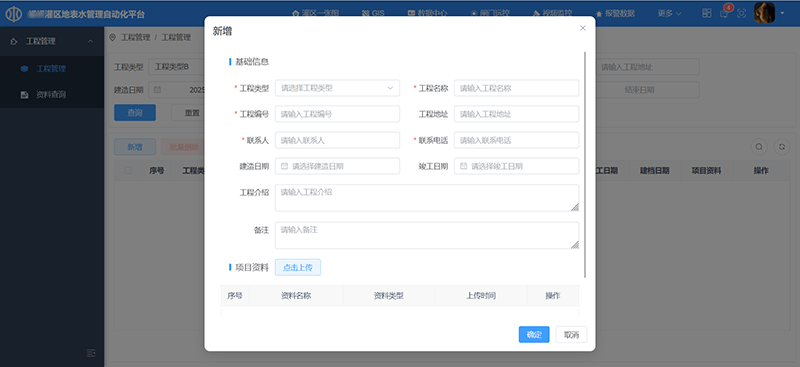The height and width of the screenshot is (367, 800).
Task: Collapse the 工程管理 sidebar group
Action: pyautogui.click(x=52, y=41)
